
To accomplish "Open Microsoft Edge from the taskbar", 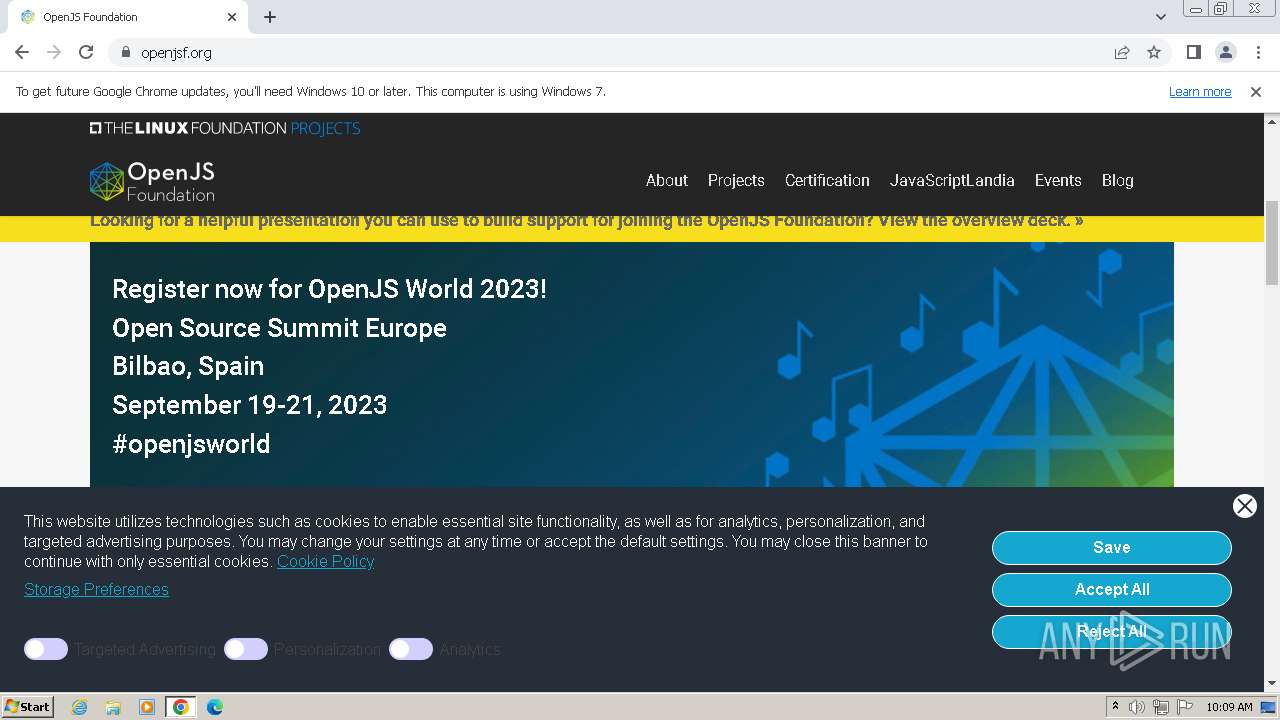I will [215, 707].
